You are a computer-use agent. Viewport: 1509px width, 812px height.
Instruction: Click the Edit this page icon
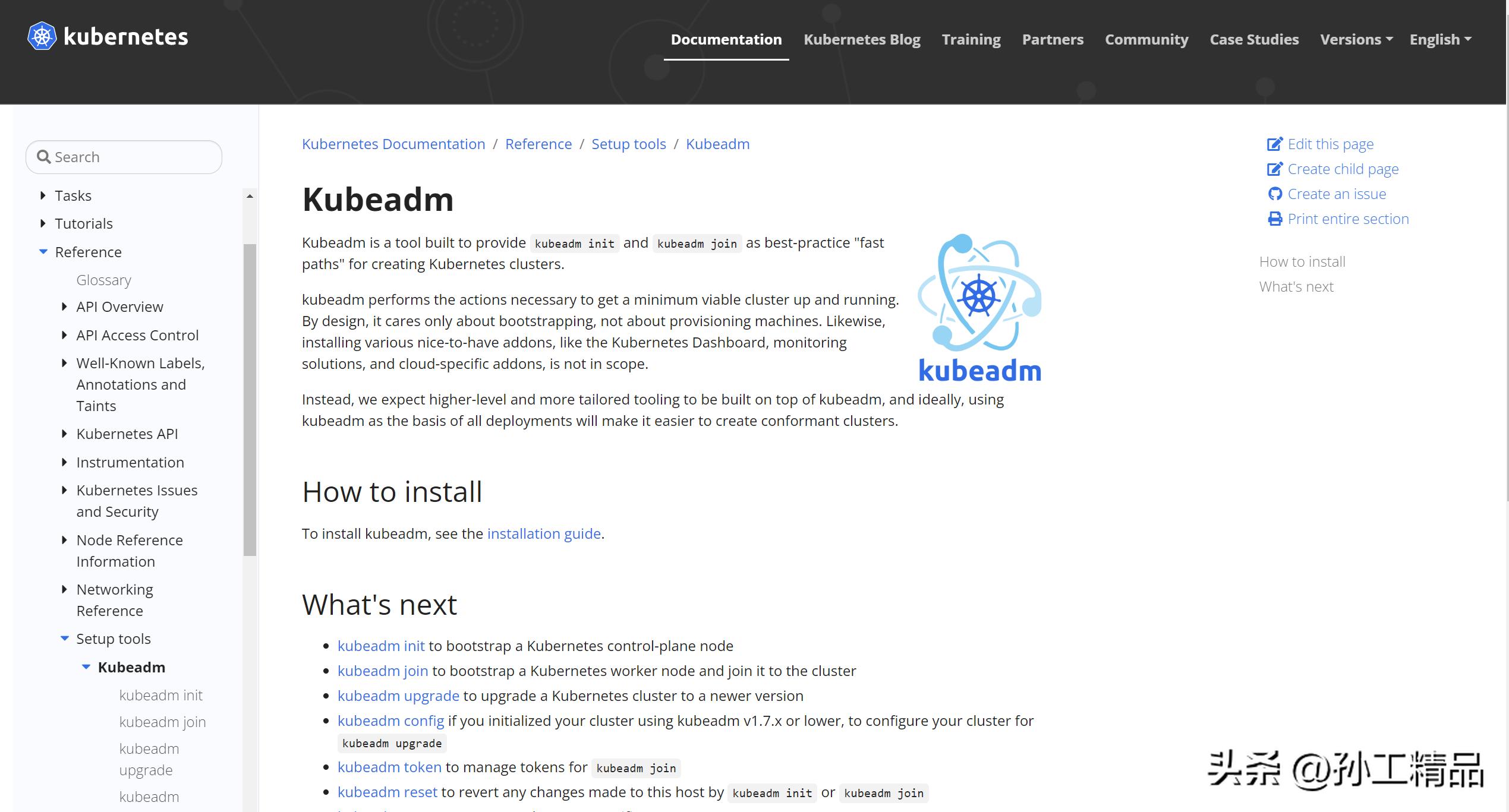pyautogui.click(x=1275, y=143)
